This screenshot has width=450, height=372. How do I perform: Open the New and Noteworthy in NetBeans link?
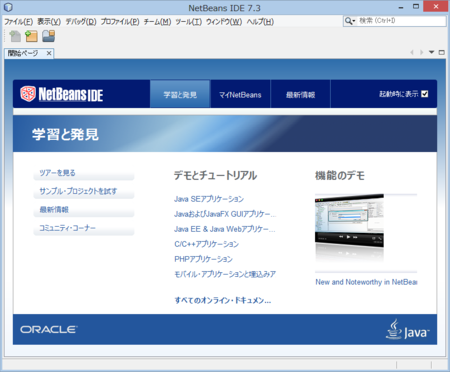(x=366, y=282)
